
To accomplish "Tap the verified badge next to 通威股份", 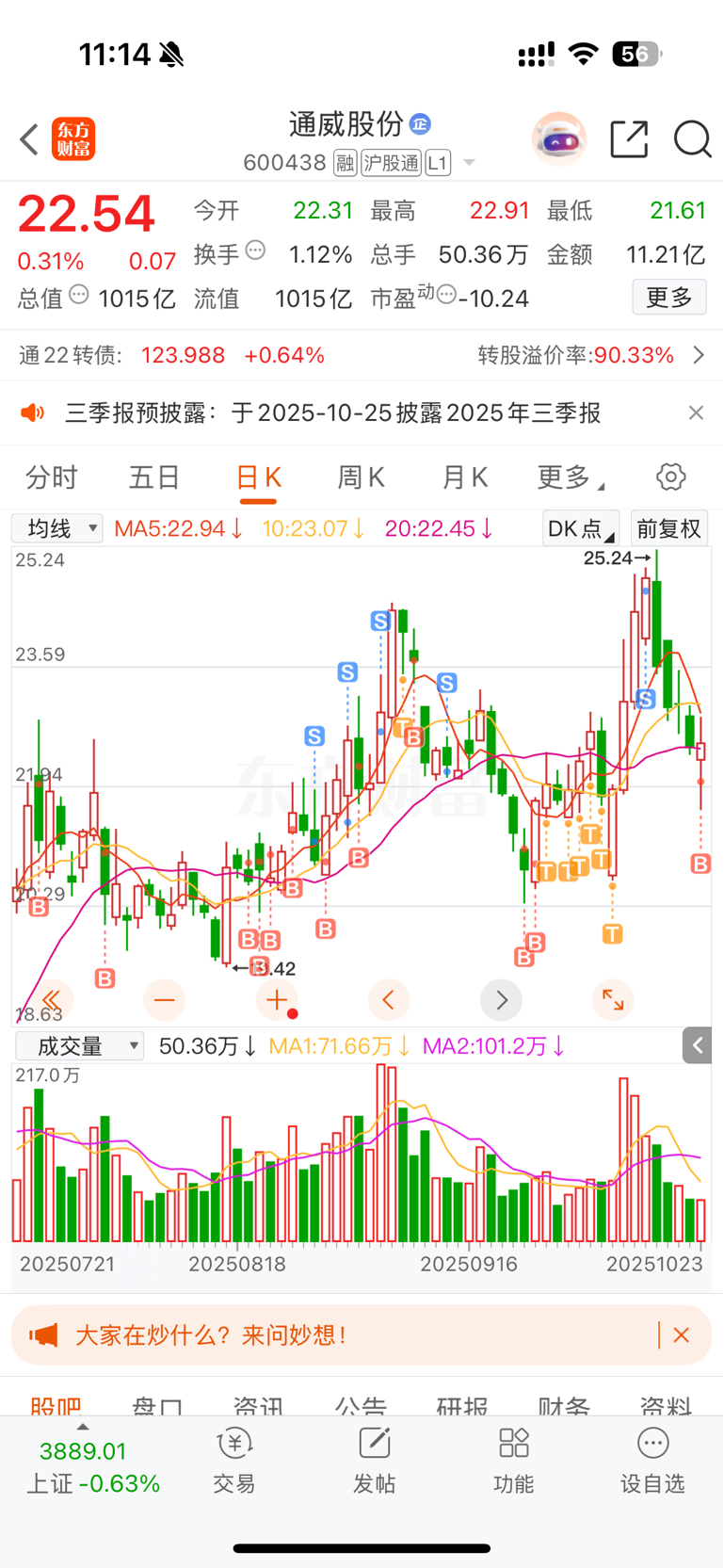I will click(420, 123).
